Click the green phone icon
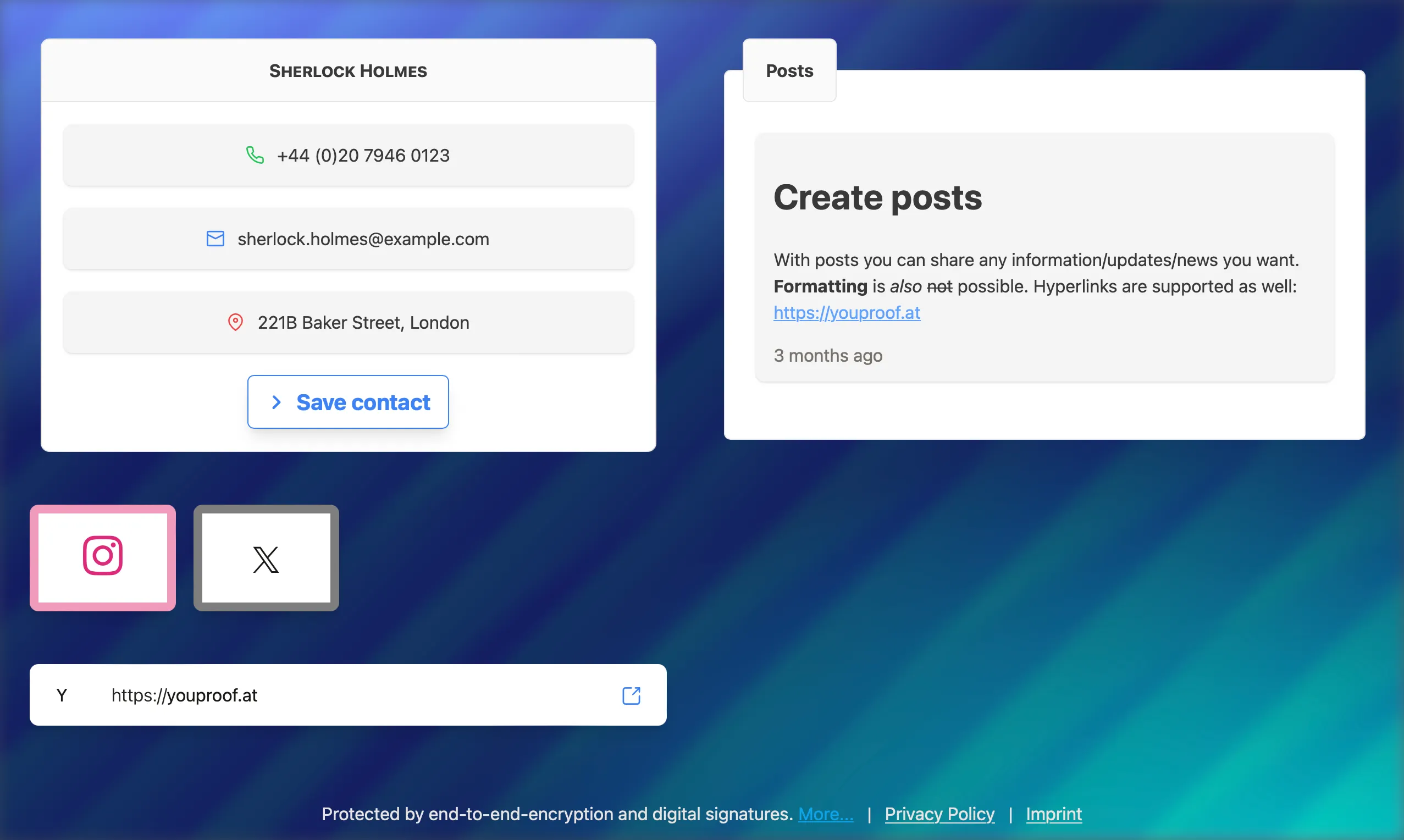 [255, 155]
